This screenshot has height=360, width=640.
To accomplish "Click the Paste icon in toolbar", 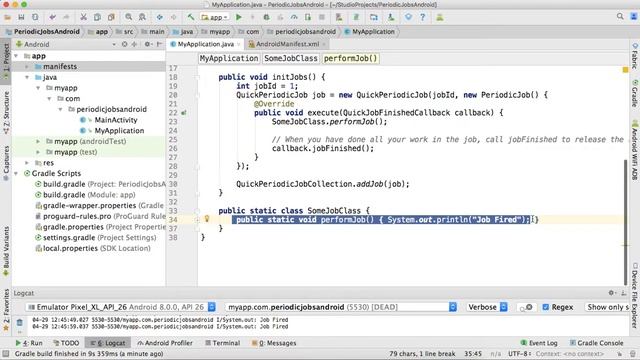I will (x=111, y=17).
